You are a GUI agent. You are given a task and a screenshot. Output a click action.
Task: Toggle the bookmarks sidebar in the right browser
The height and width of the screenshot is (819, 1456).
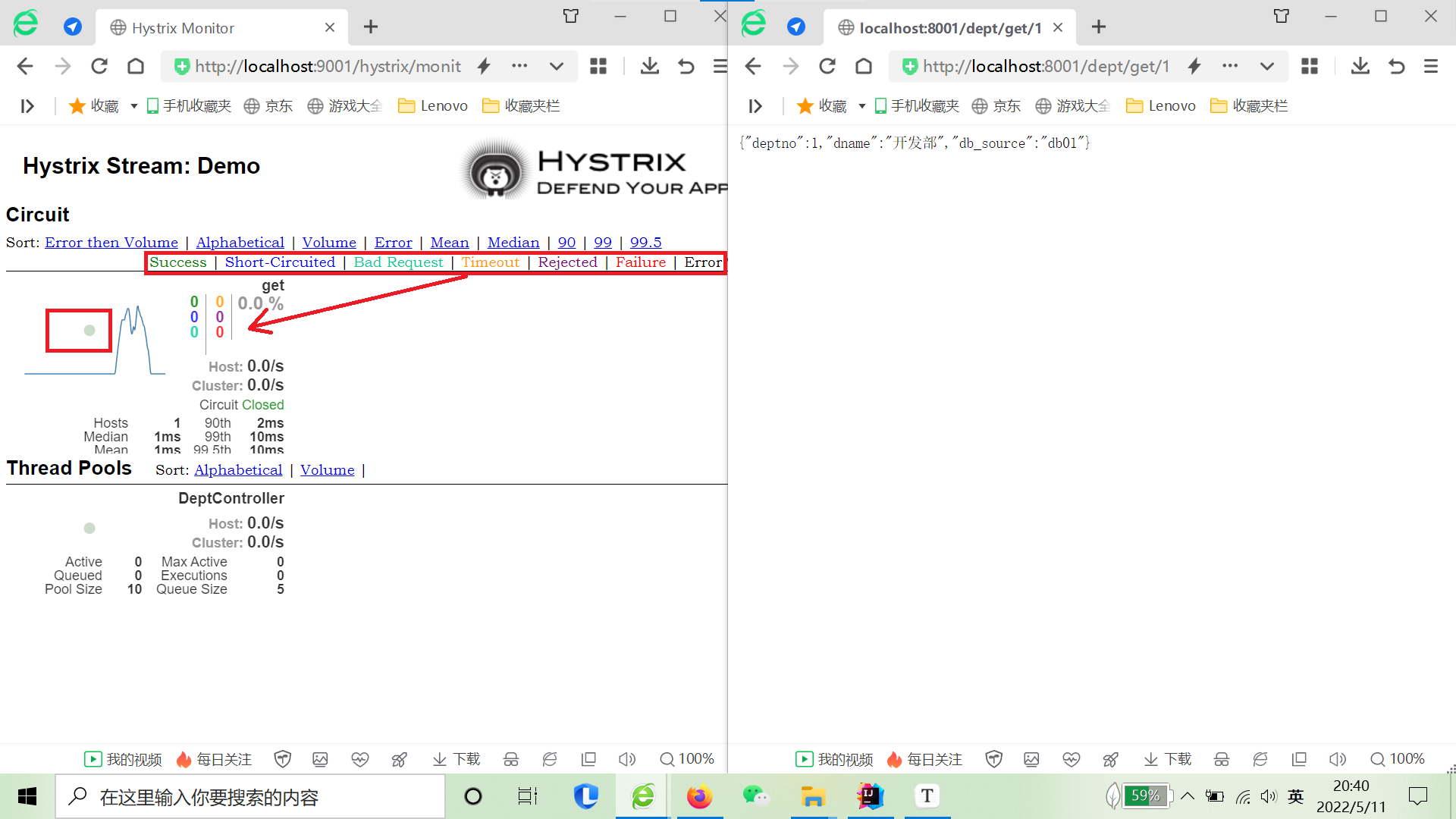tap(755, 106)
